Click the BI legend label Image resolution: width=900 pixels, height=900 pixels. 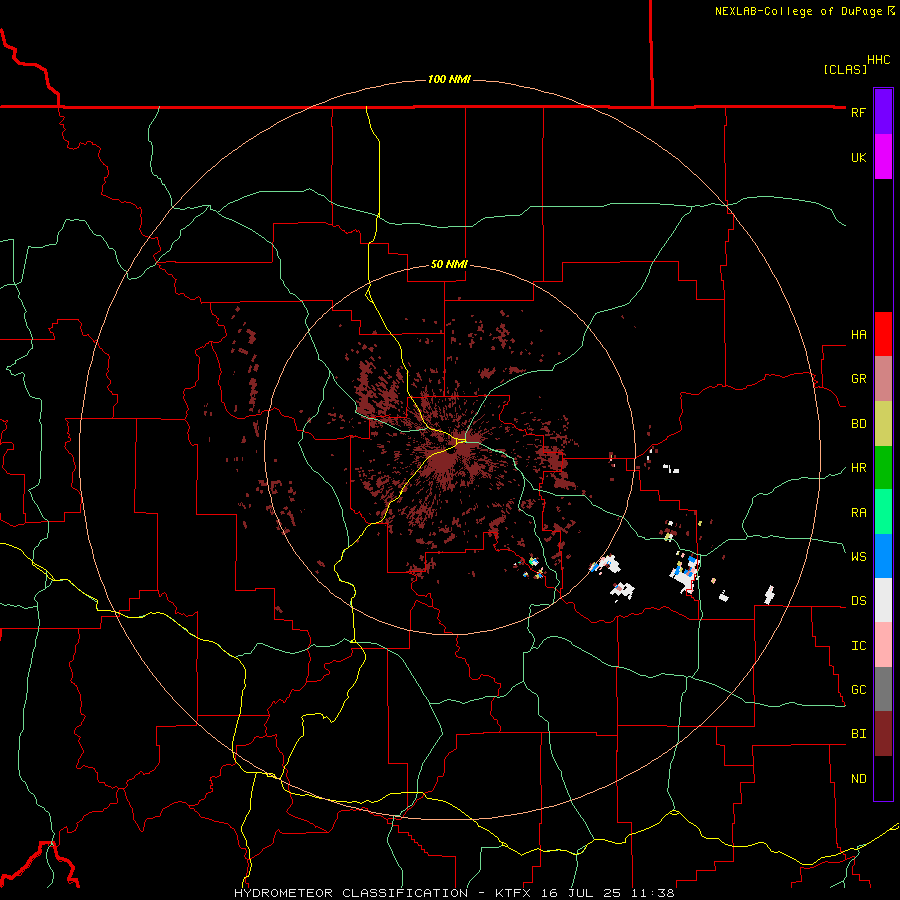coord(858,734)
